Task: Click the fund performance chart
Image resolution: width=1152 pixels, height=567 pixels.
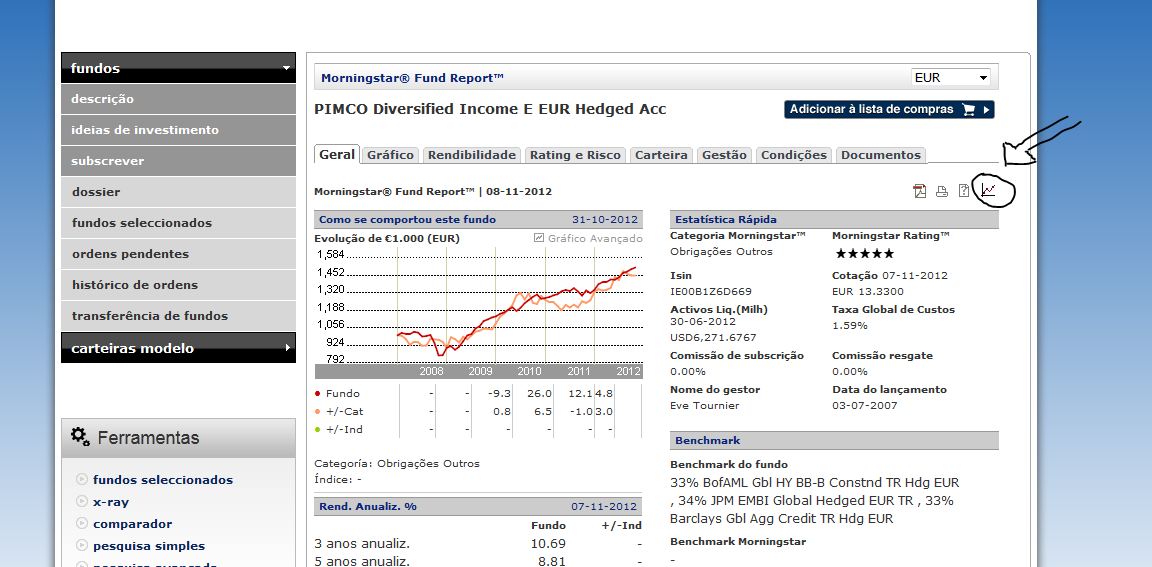Action: coord(478,312)
